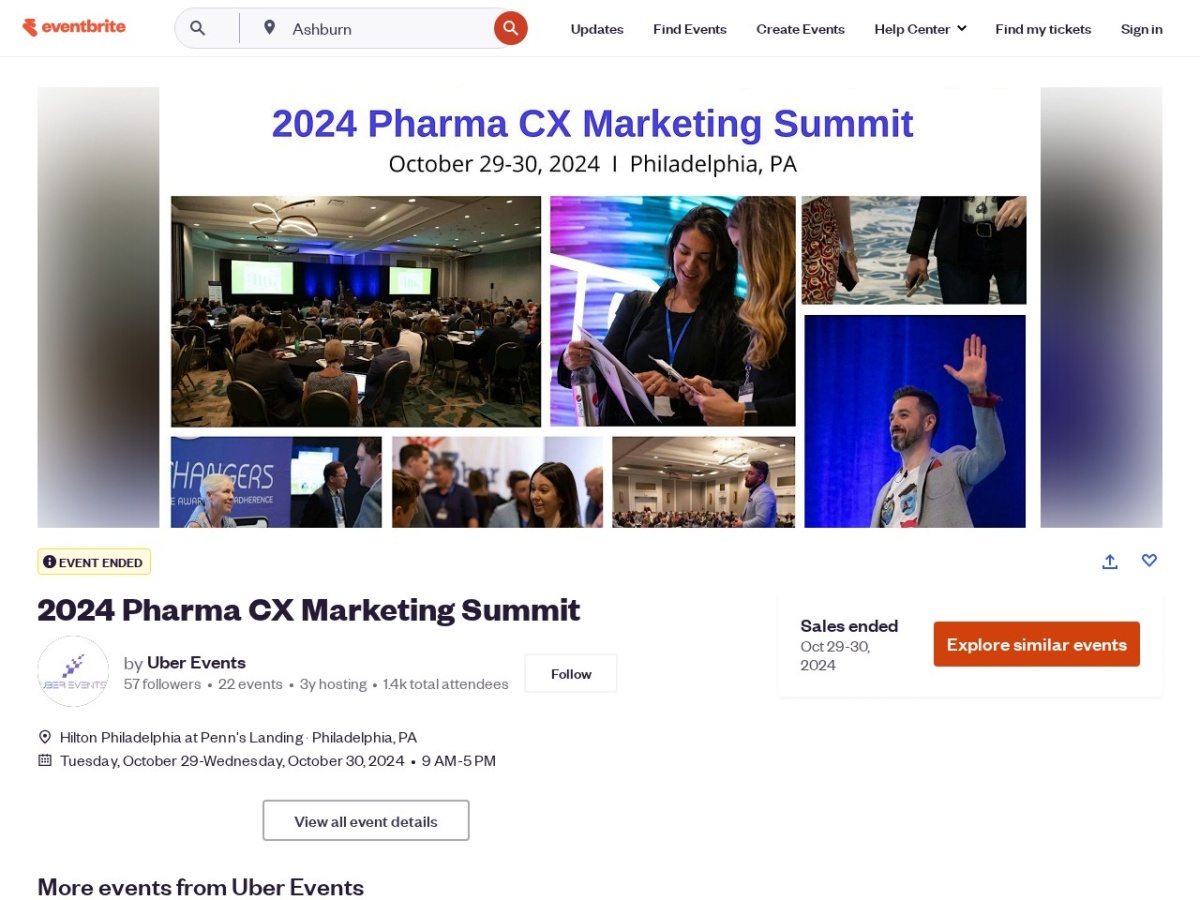1200x900 pixels.
Task: Like the event with the heart icon
Action: coord(1149,561)
